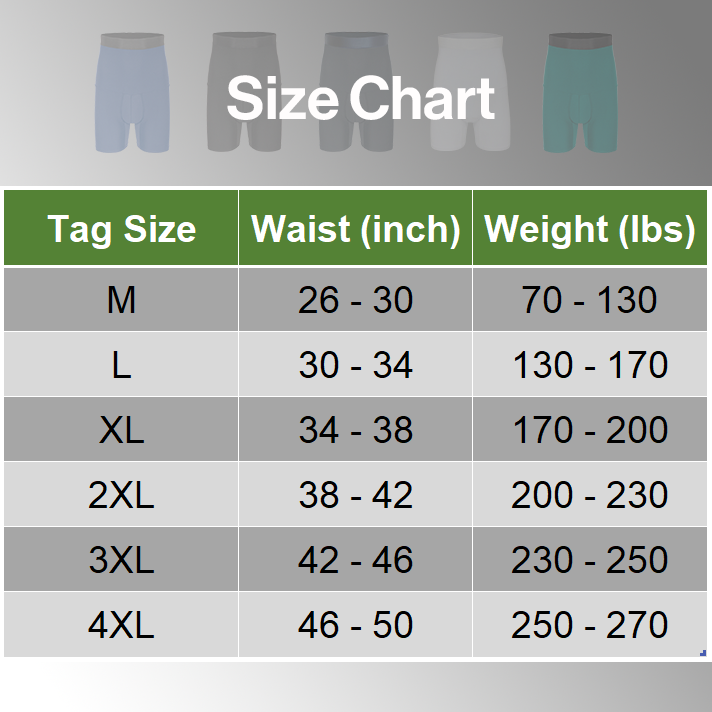
Task: Click the light blue boxer shorts image
Action: point(133,92)
